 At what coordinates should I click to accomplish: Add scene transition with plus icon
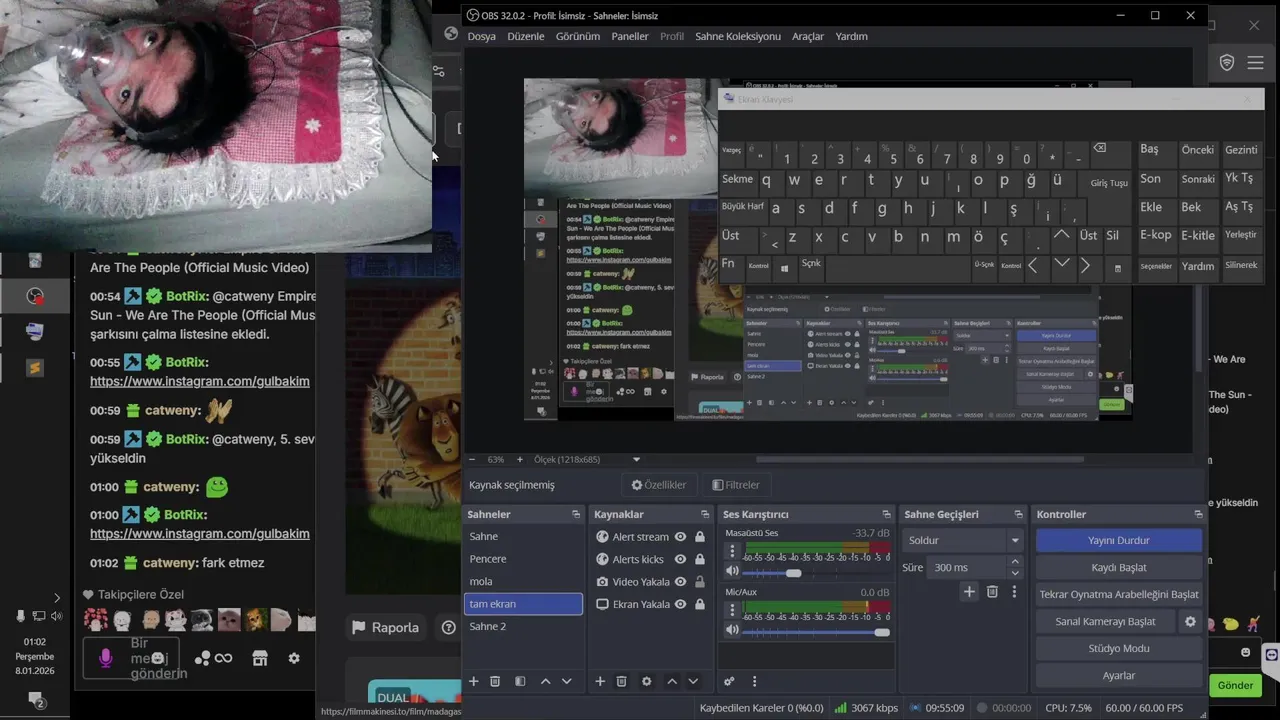click(x=969, y=592)
